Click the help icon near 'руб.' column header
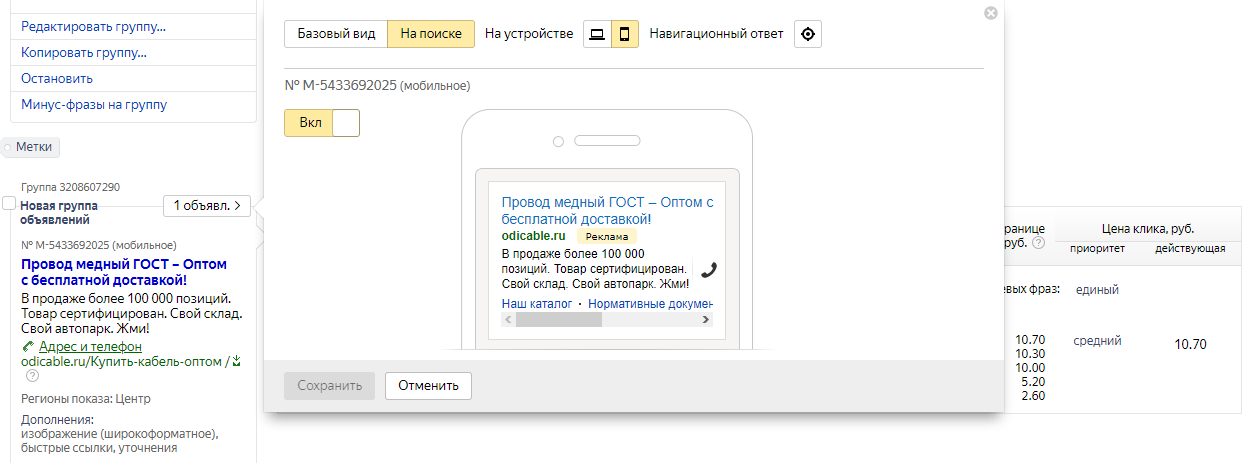This screenshot has height=463, width=1258. tap(1038, 243)
